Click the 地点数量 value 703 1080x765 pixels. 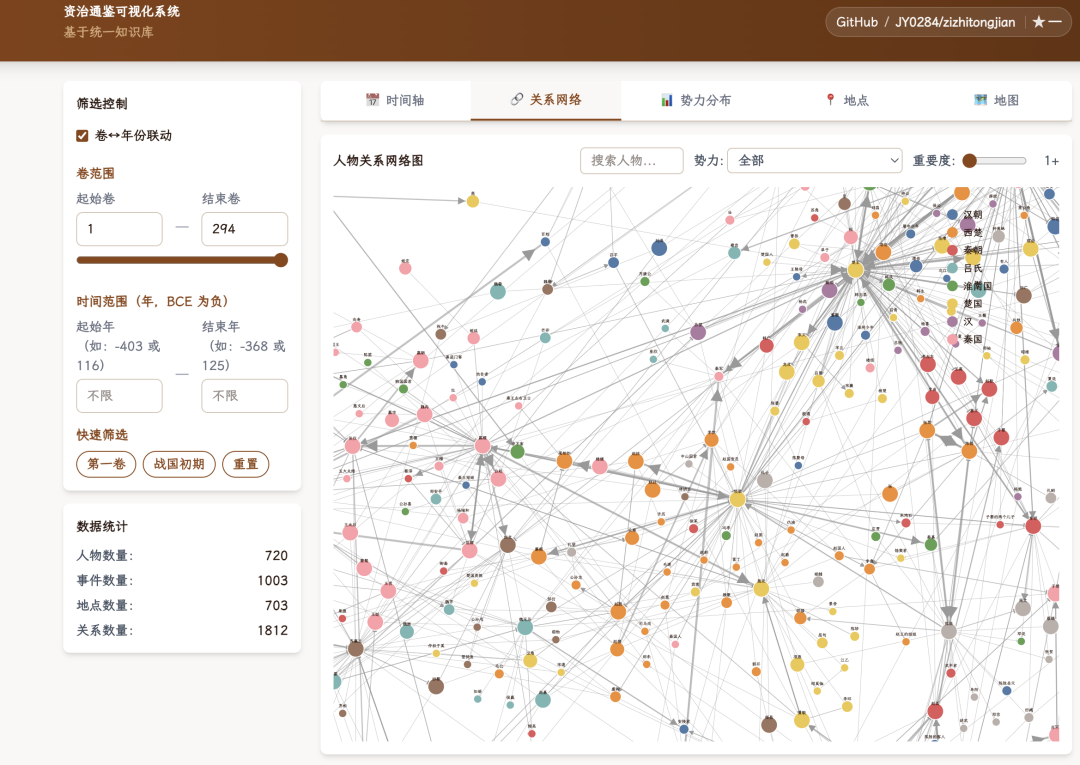[x=276, y=605]
